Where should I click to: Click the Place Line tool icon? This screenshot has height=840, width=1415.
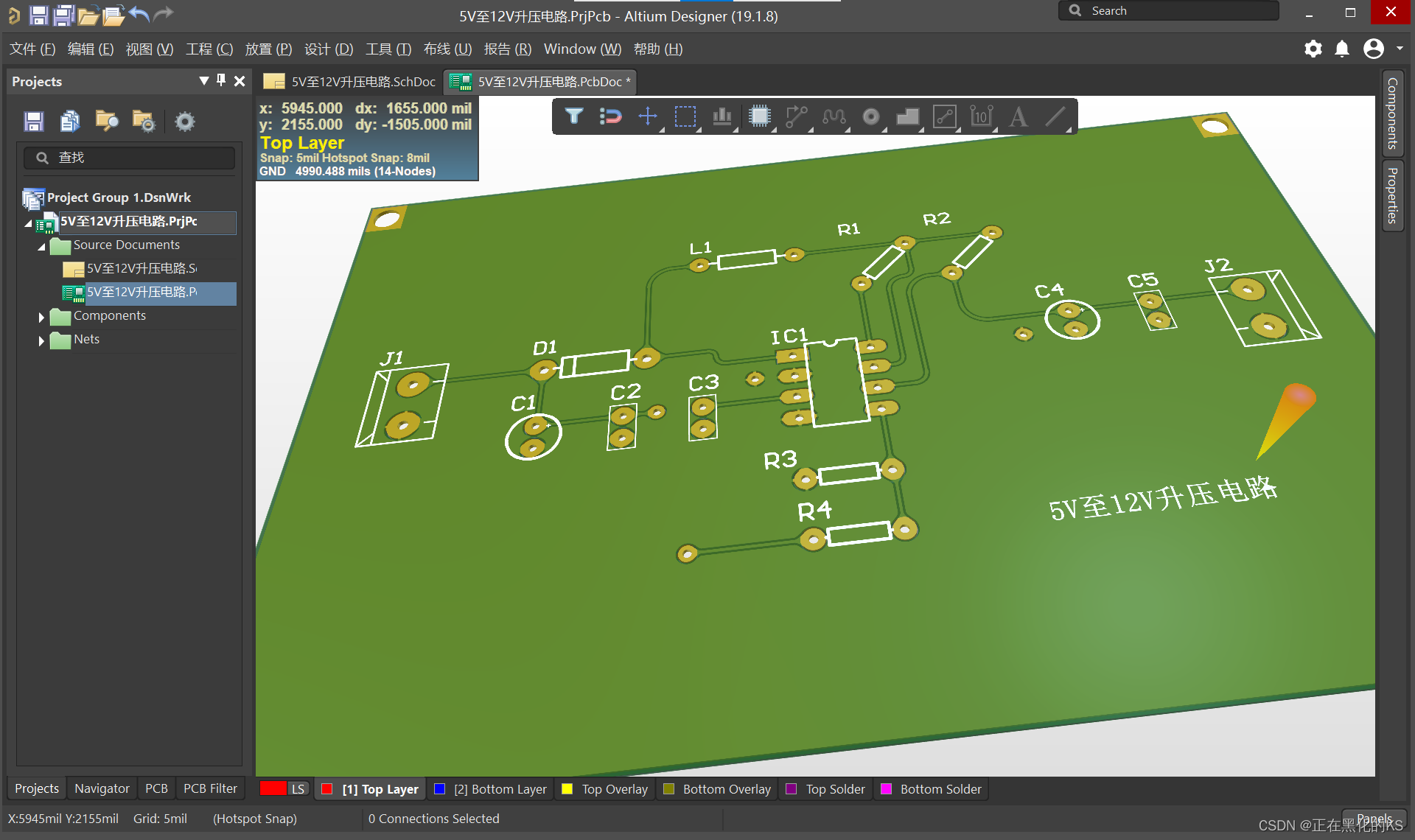(x=1056, y=116)
